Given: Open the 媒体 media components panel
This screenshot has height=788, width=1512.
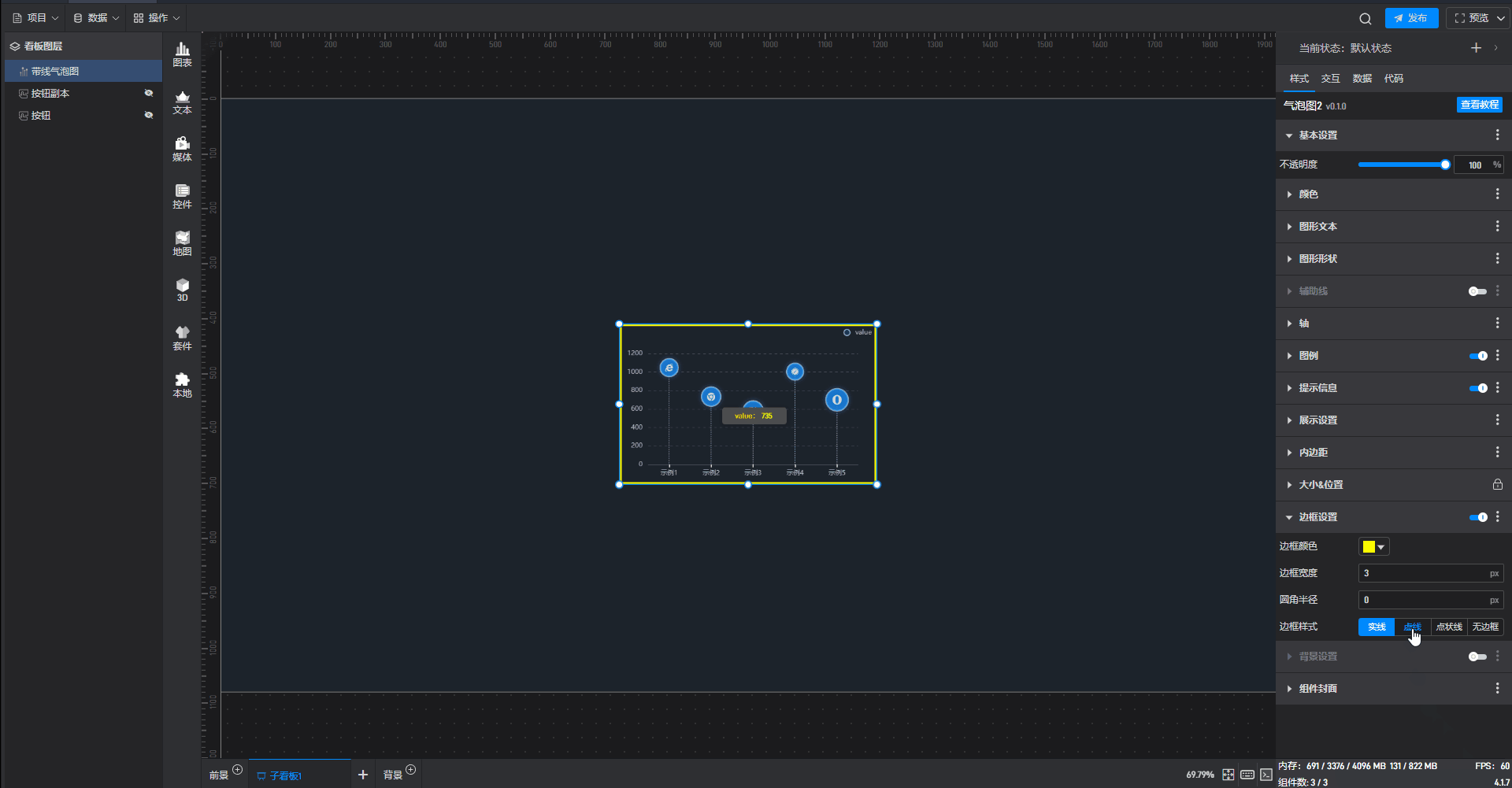Looking at the screenshot, I should 182,149.
